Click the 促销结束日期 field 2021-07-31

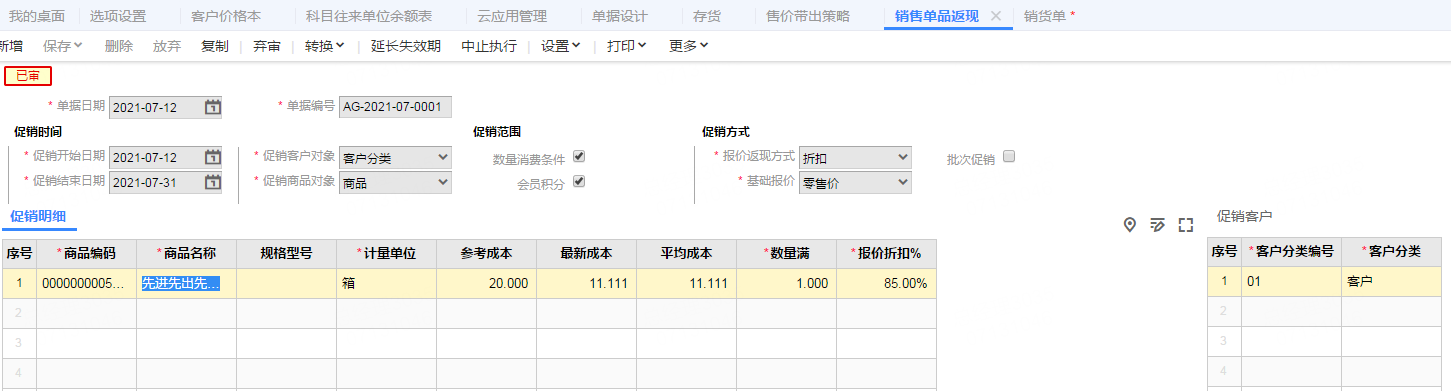[165, 182]
